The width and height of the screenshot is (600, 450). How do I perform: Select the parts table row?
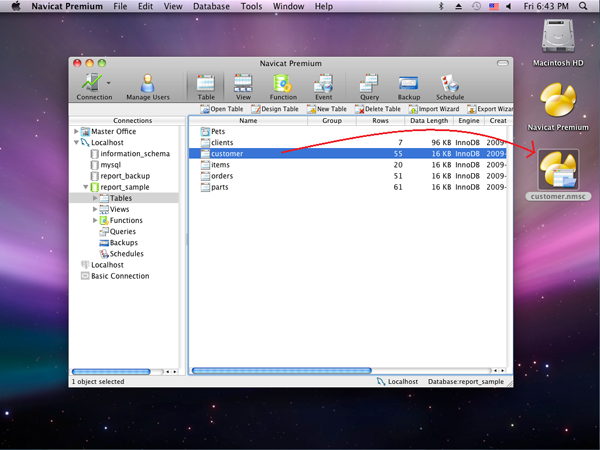(347, 187)
